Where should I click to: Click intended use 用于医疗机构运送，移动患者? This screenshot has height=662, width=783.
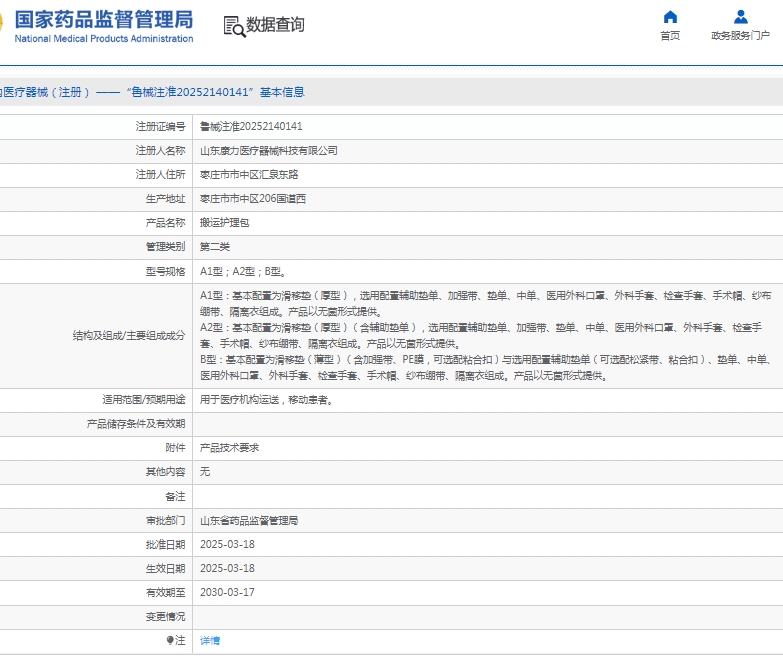pos(266,400)
